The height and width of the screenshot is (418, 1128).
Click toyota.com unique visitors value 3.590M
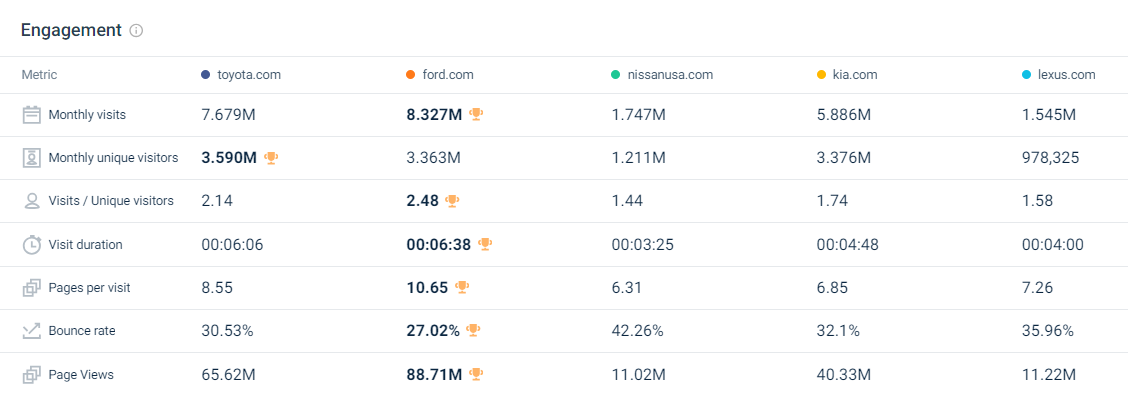[x=229, y=158]
